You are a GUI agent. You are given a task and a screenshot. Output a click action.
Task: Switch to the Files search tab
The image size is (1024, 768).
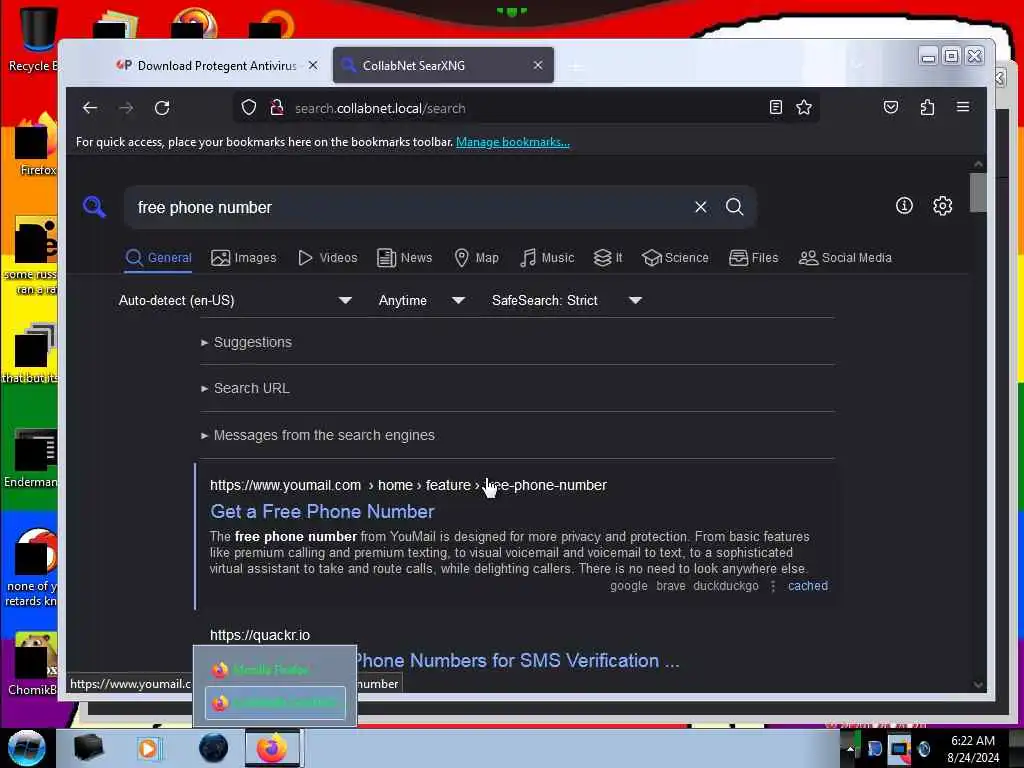754,258
